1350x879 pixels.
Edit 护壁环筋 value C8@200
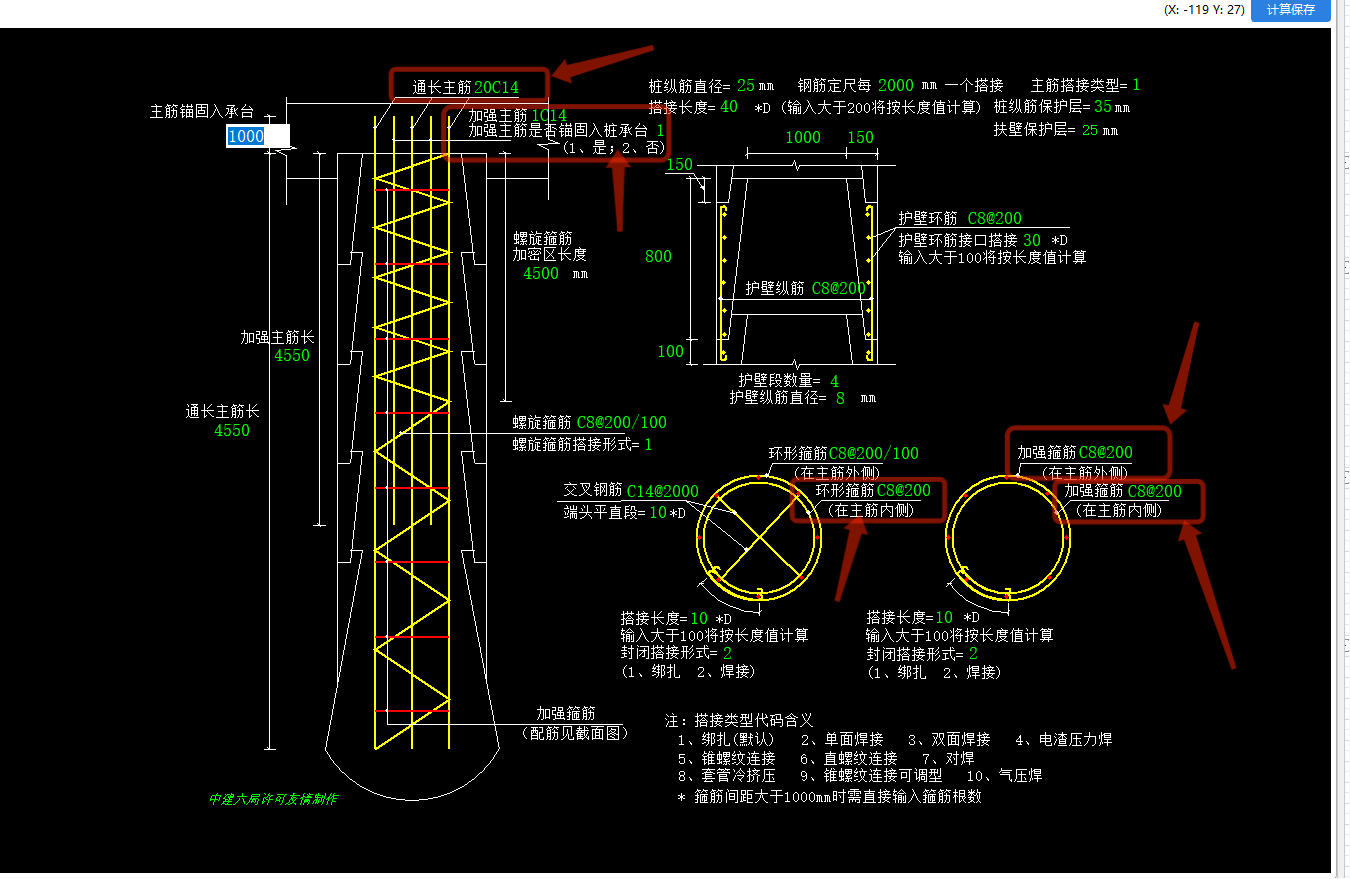[994, 219]
